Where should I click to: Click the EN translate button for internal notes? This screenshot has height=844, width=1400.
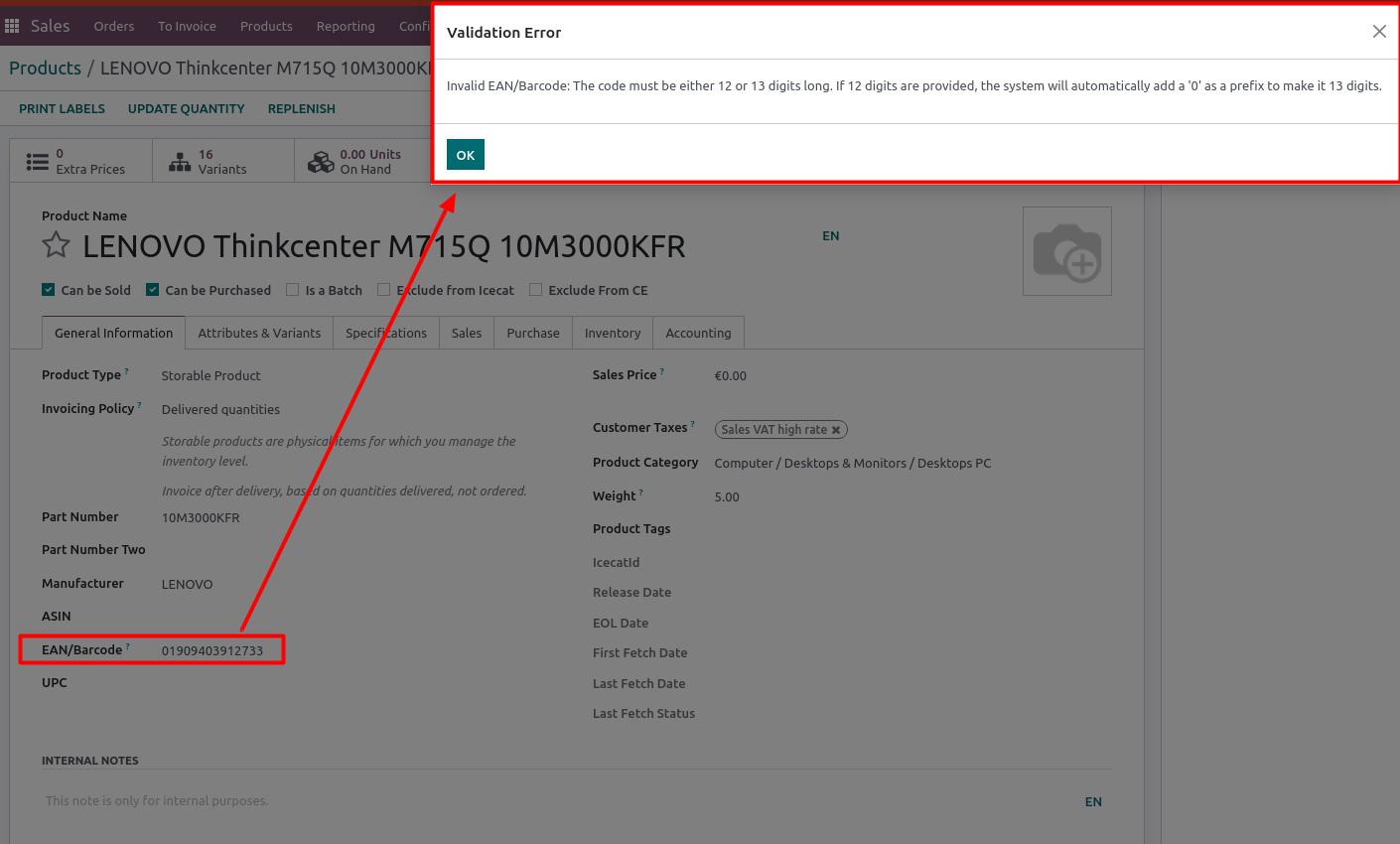tap(1093, 801)
